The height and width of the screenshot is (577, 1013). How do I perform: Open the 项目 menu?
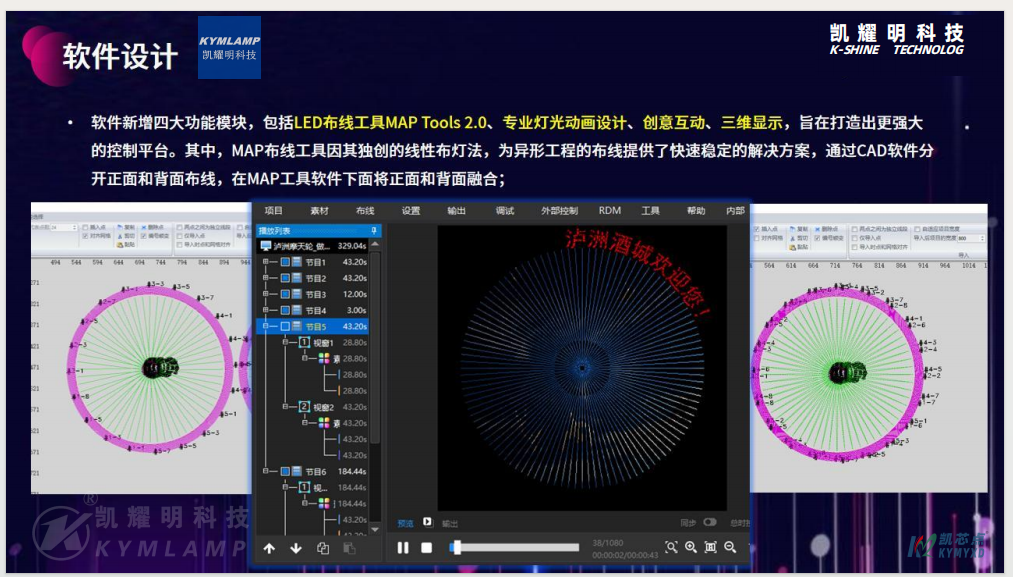[273, 211]
